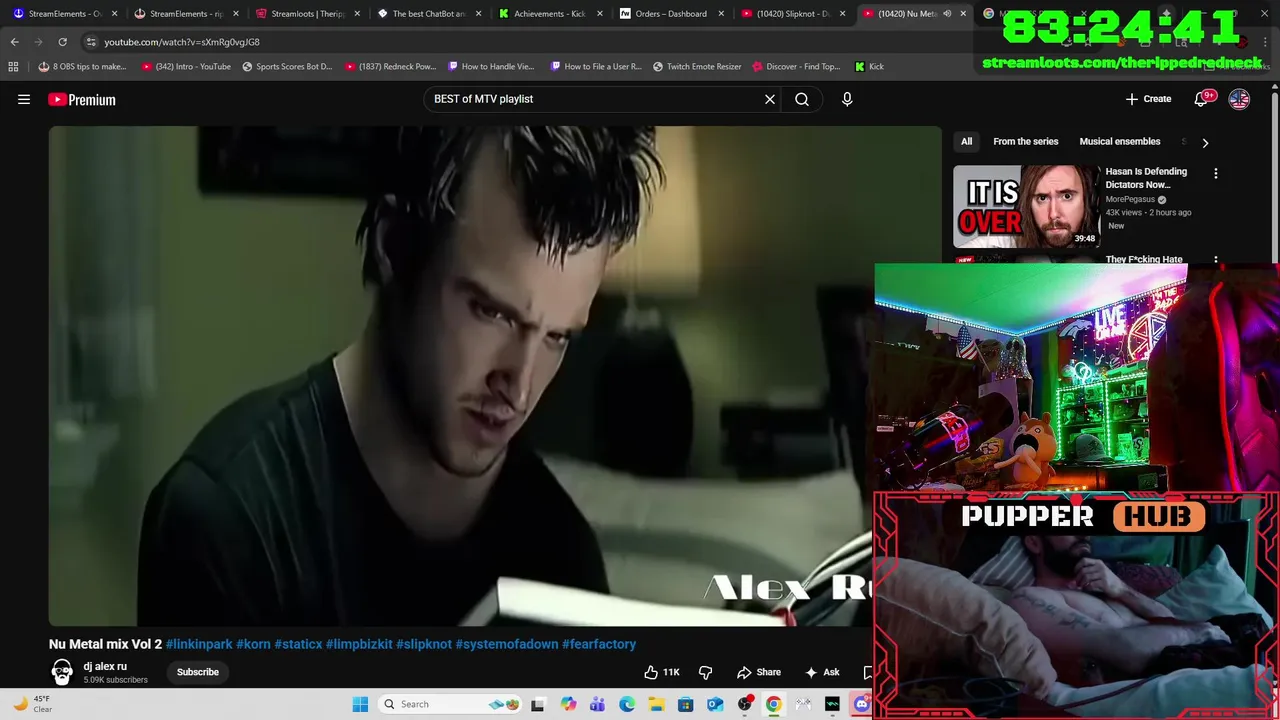1280x720 pixels.
Task: Dislike the video with thumbs down
Action: (705, 672)
